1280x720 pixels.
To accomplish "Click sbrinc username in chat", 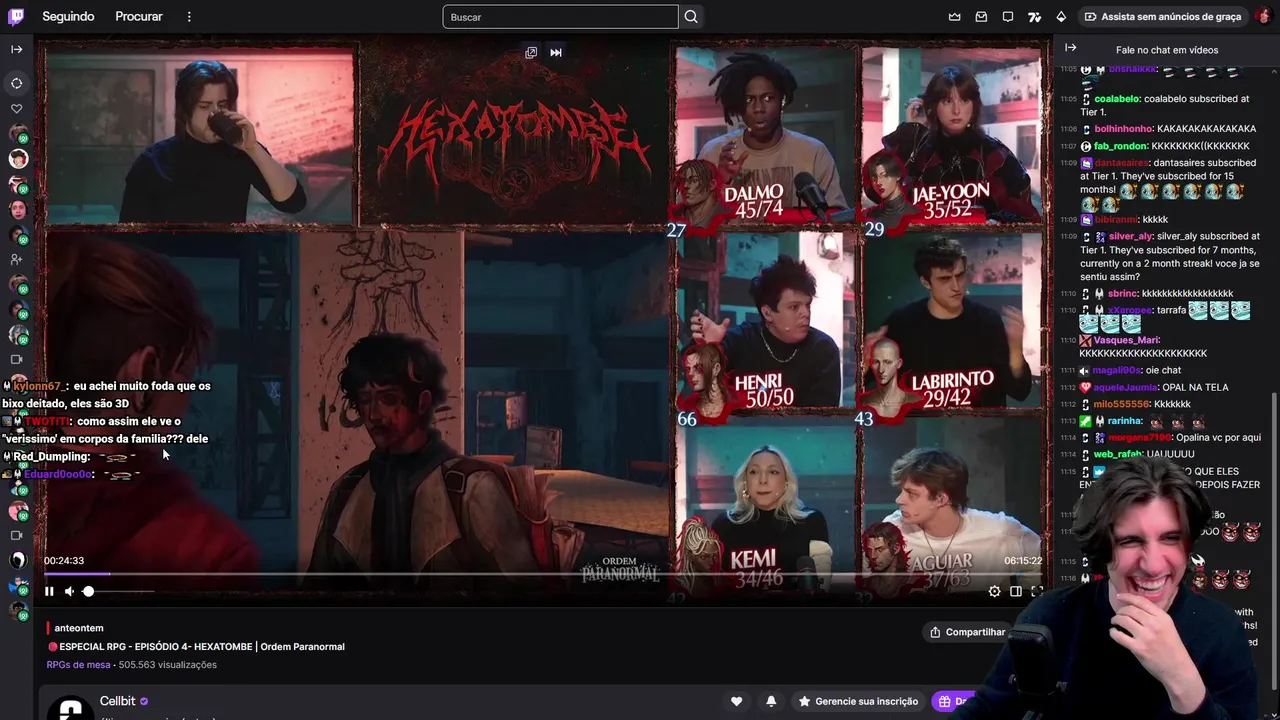I will coord(1123,294).
